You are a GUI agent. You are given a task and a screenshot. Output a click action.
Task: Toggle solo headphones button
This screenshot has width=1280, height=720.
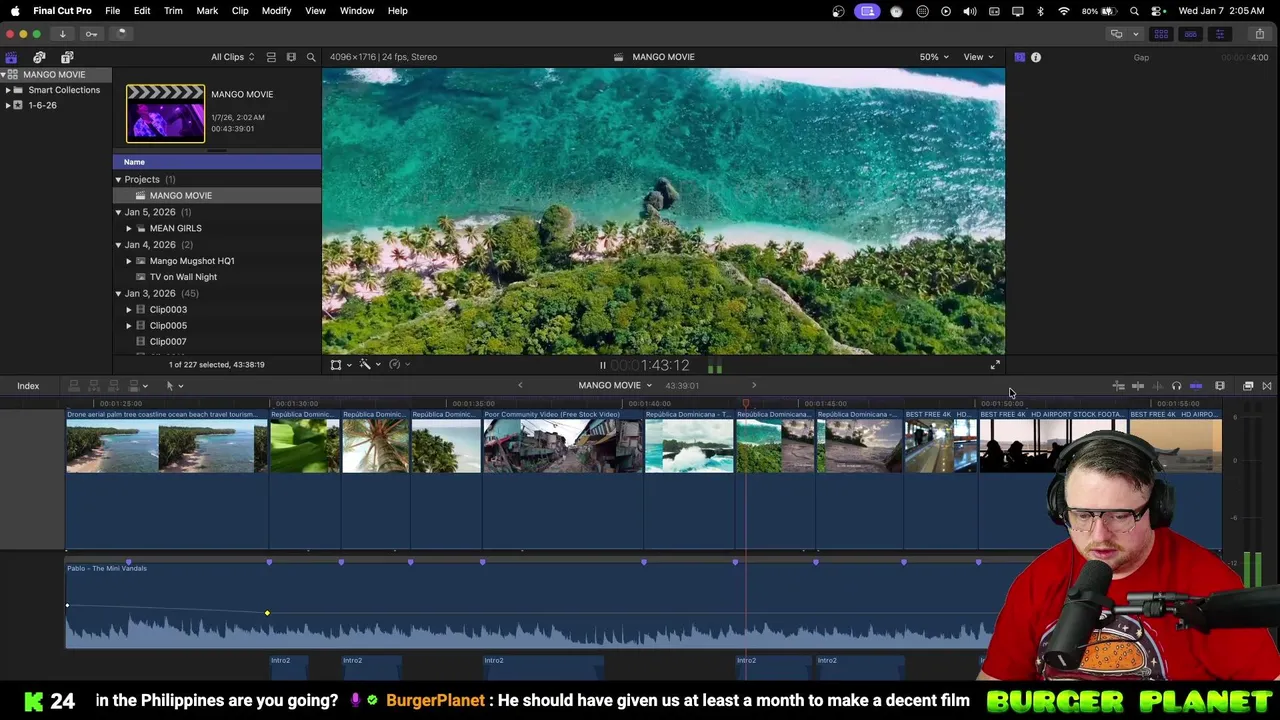[x=1176, y=386]
